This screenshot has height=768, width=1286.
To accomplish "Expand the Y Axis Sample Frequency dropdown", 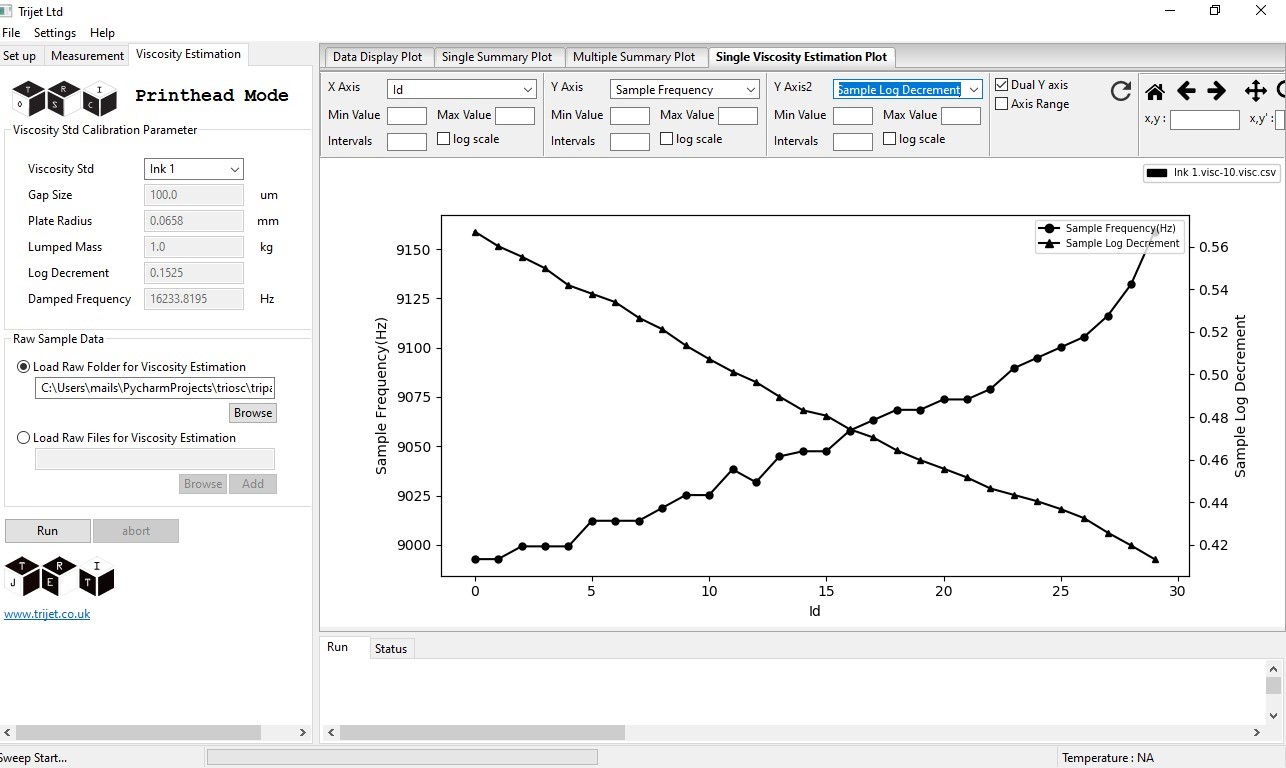I will [x=685, y=90].
